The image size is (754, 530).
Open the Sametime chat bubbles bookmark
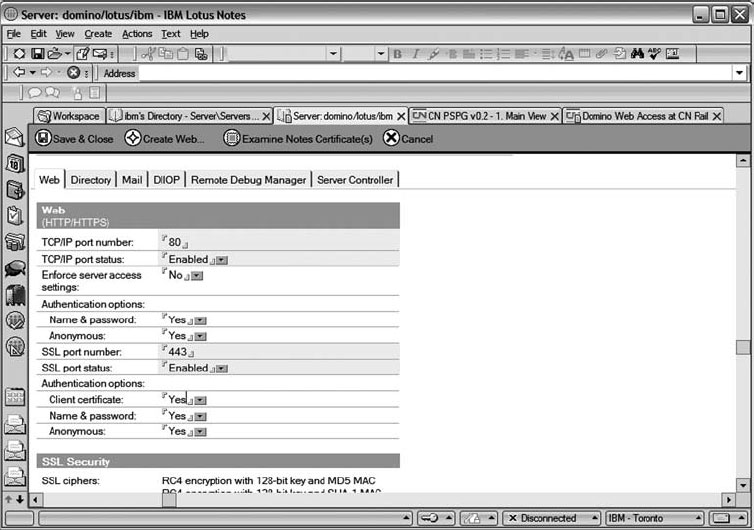(x=15, y=268)
